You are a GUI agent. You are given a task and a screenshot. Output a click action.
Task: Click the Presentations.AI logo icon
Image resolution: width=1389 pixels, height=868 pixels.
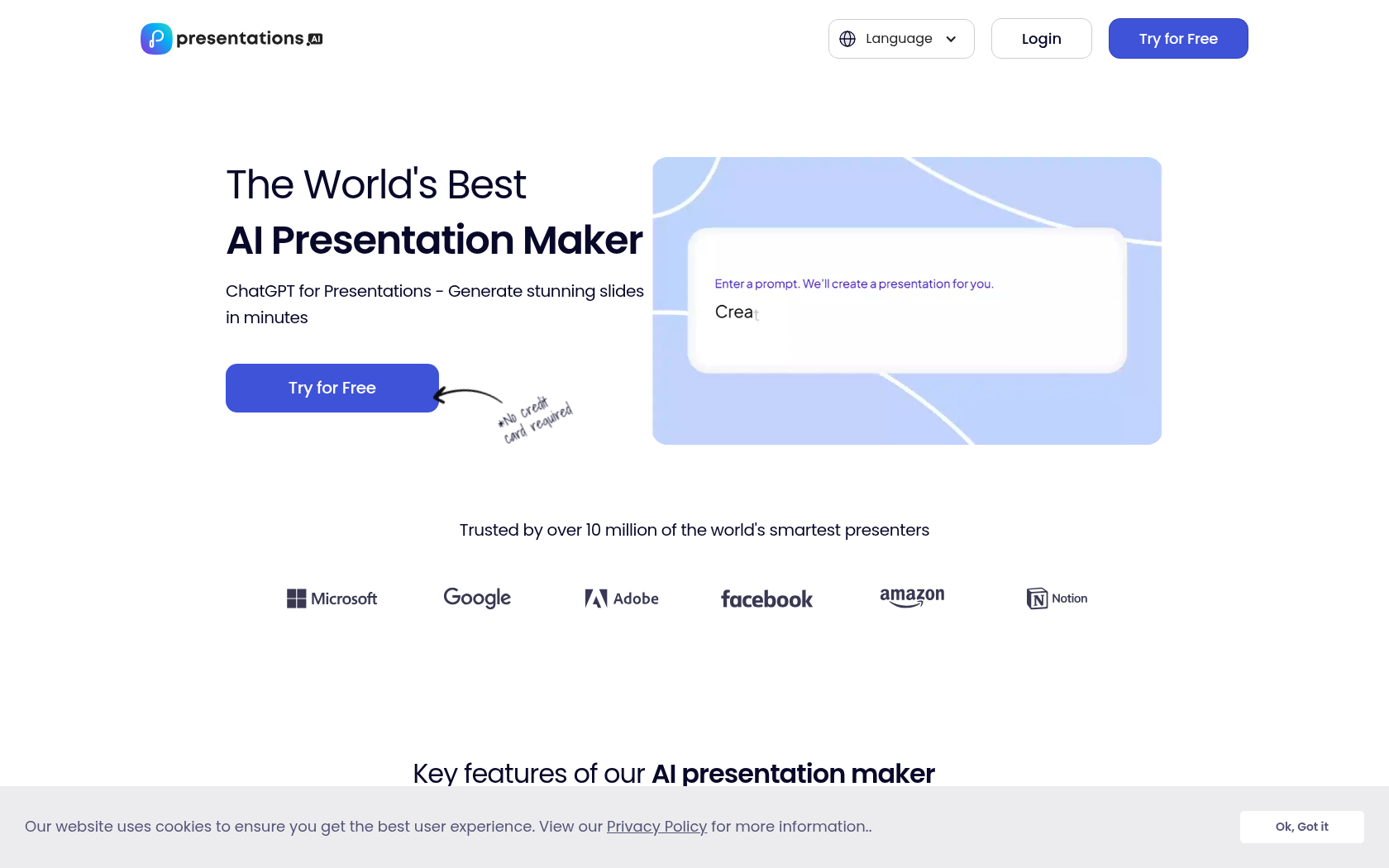[x=156, y=39]
